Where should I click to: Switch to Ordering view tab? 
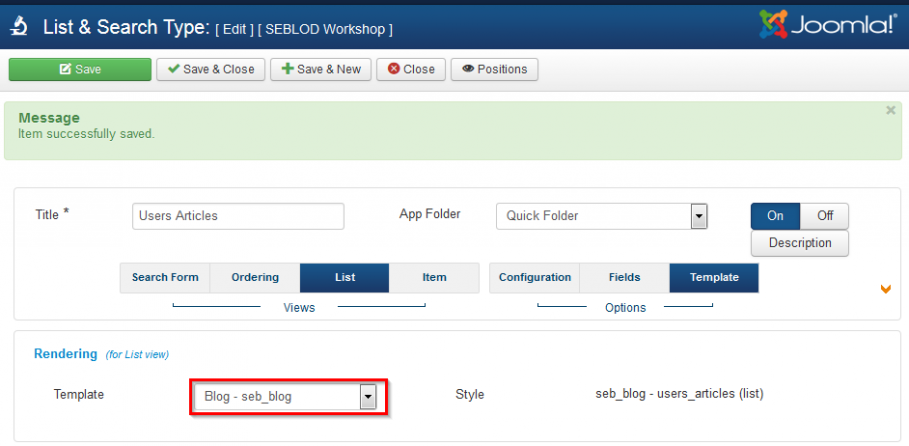[x=255, y=278]
